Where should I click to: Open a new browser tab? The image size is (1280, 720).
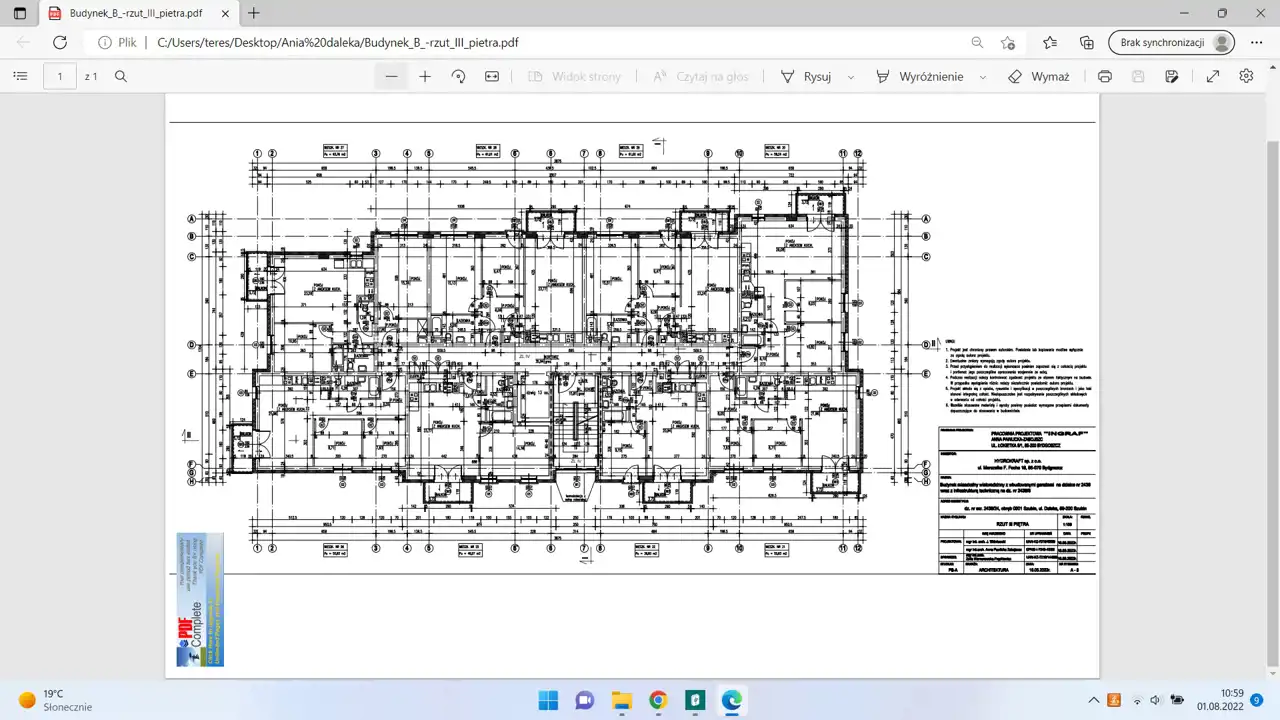pyautogui.click(x=254, y=13)
